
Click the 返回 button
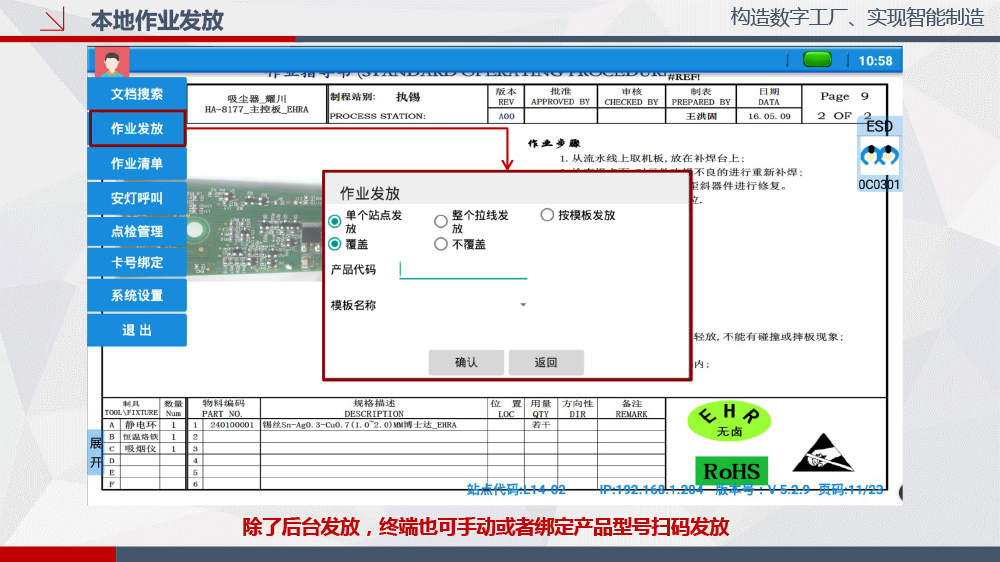point(546,362)
